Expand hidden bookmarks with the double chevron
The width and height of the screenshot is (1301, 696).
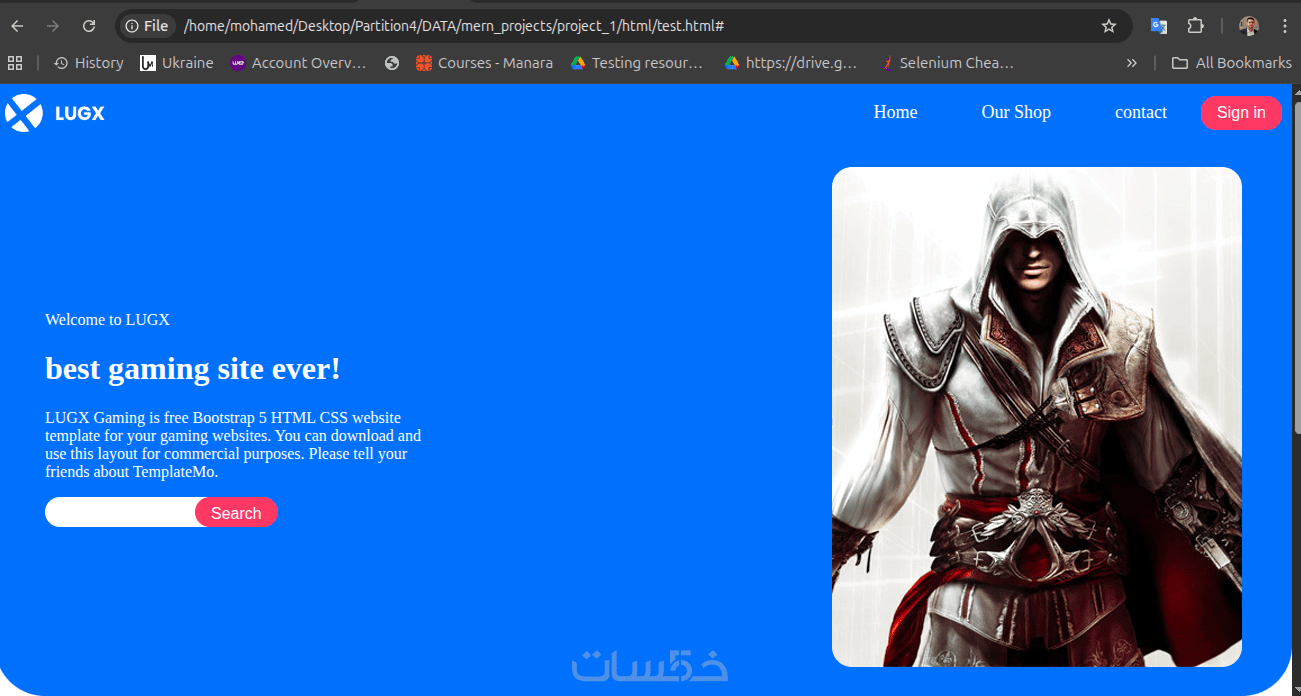[x=1131, y=63]
